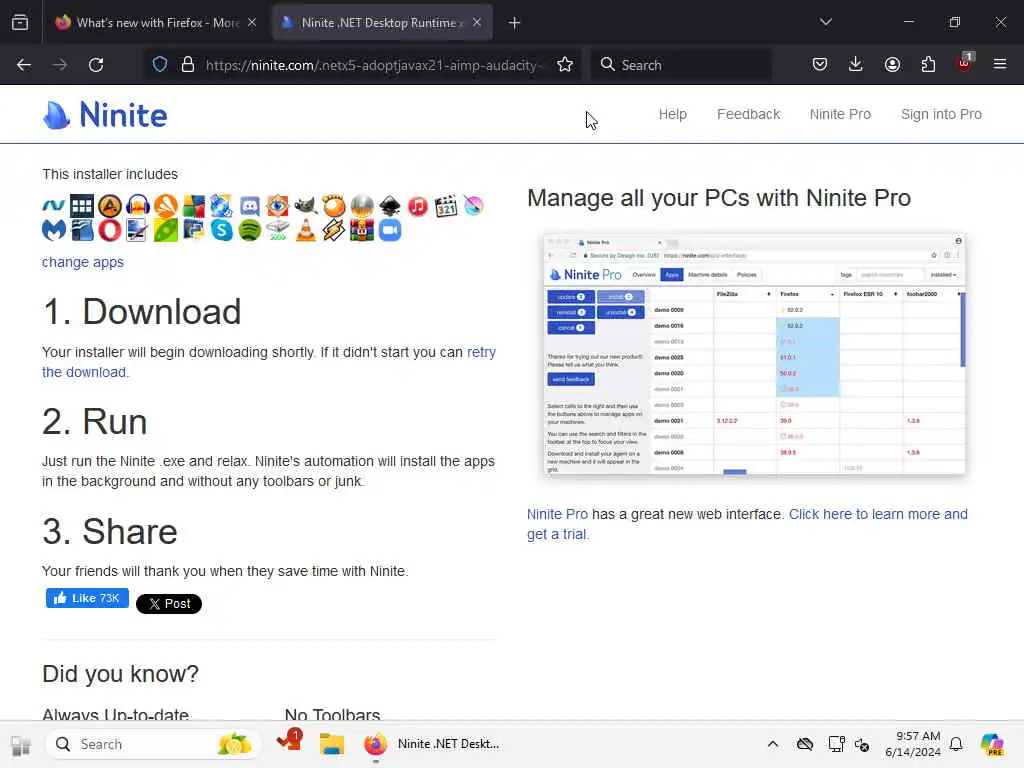The height and width of the screenshot is (768, 1024).
Task: Click the VLC traffic cone icon
Action: coord(306,230)
